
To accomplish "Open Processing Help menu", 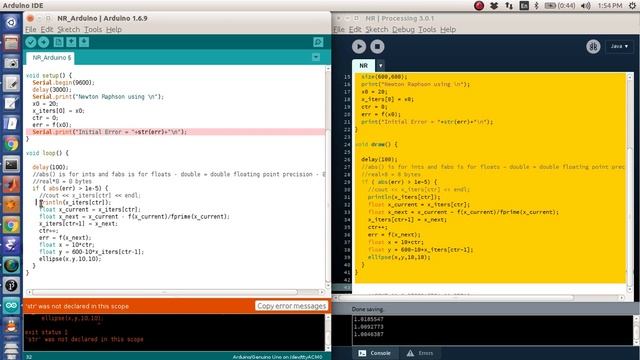I will click(448, 29).
